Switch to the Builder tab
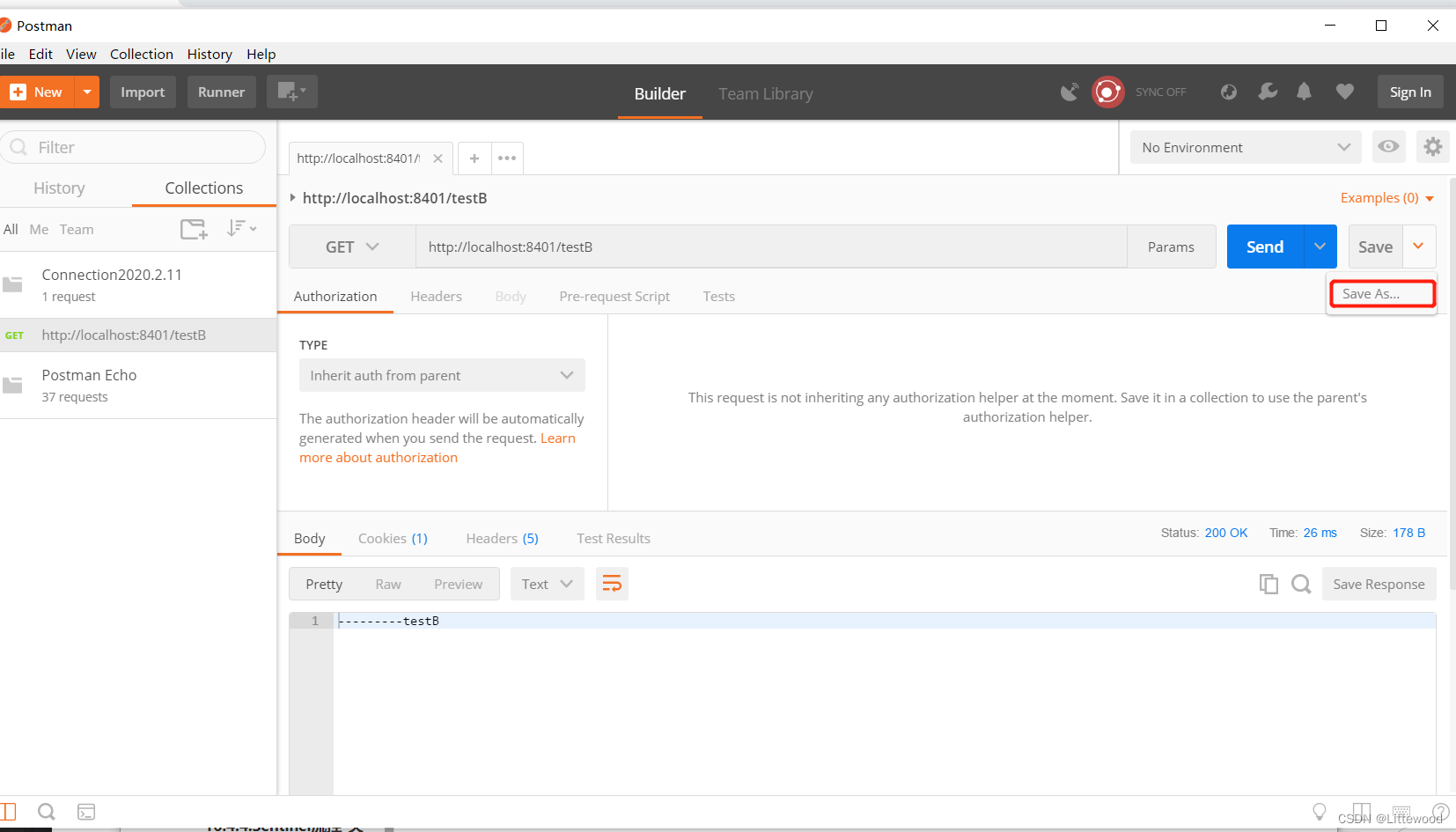Viewport: 1456px width, 832px height. (659, 93)
